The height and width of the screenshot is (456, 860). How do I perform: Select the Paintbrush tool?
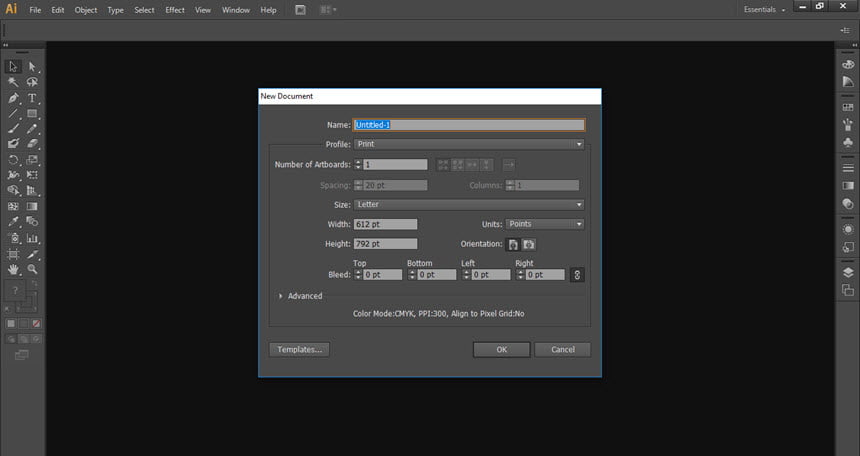point(13,129)
